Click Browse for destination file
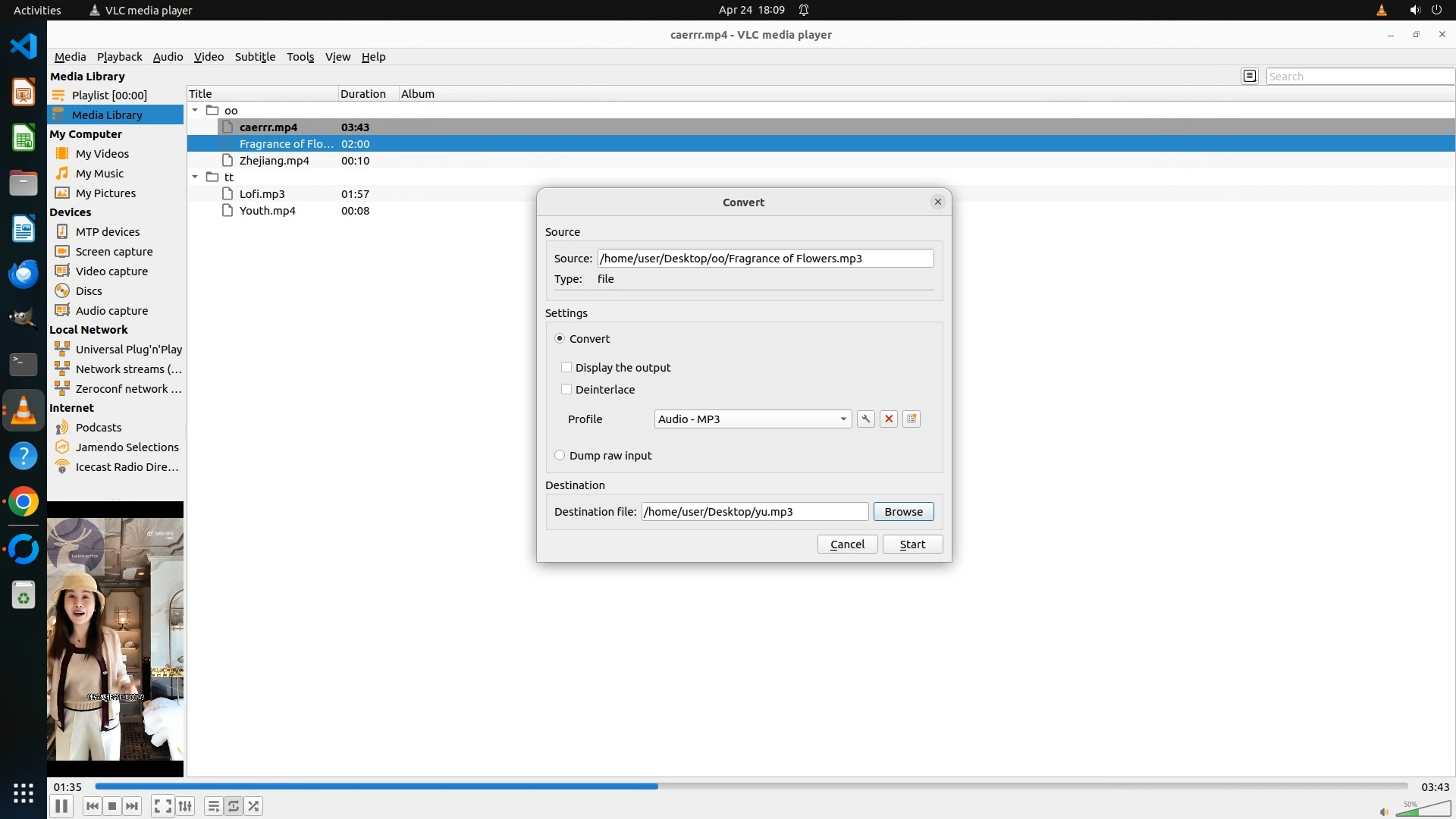Image resolution: width=1456 pixels, height=819 pixels. pos(903,512)
